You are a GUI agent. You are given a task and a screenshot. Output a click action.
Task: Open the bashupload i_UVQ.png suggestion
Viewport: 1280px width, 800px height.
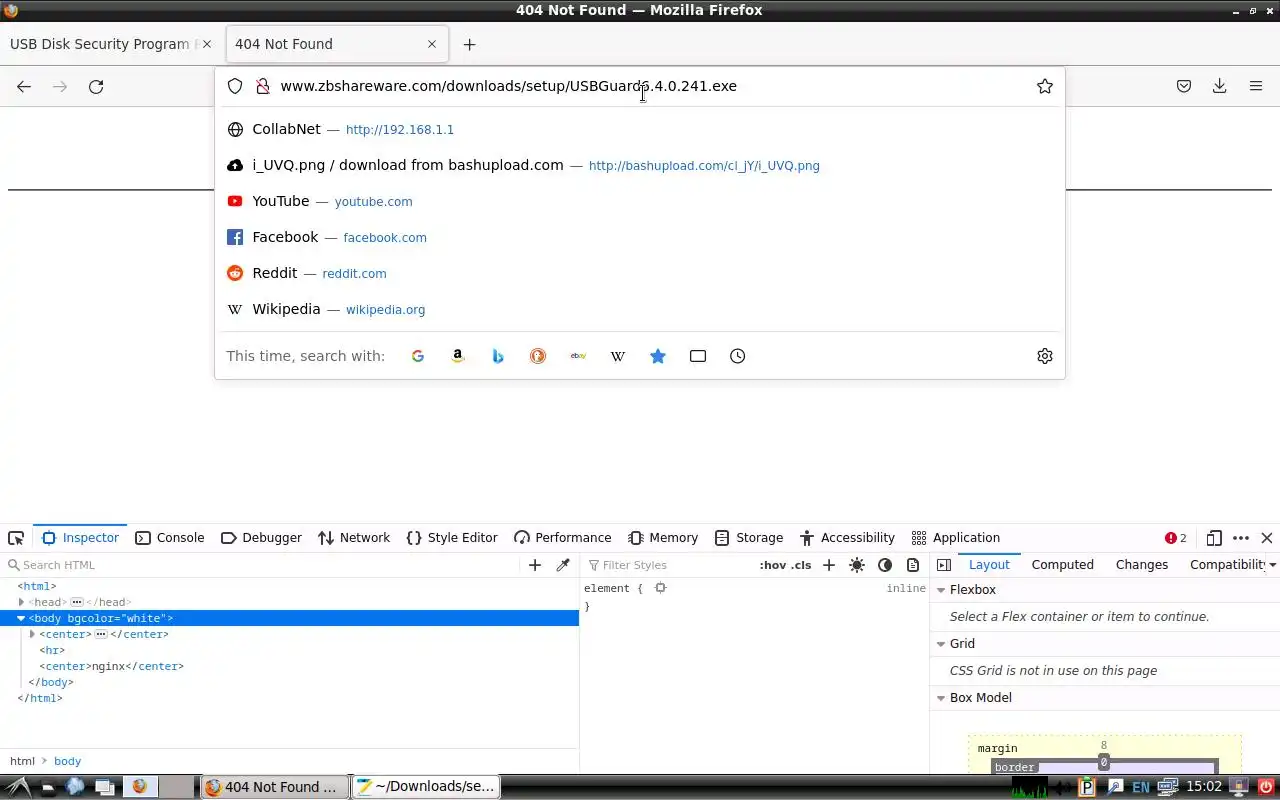(x=640, y=165)
